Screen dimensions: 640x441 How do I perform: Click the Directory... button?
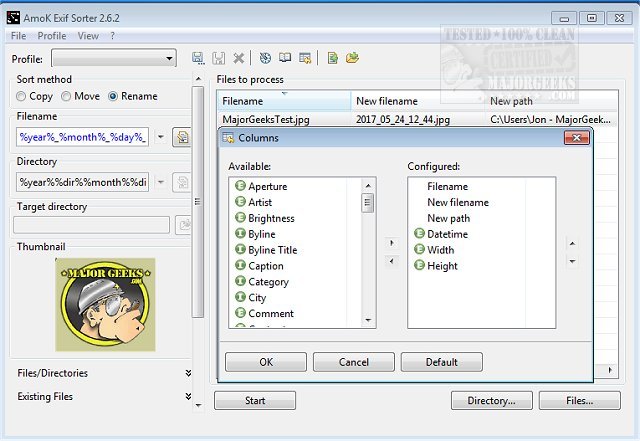click(491, 401)
